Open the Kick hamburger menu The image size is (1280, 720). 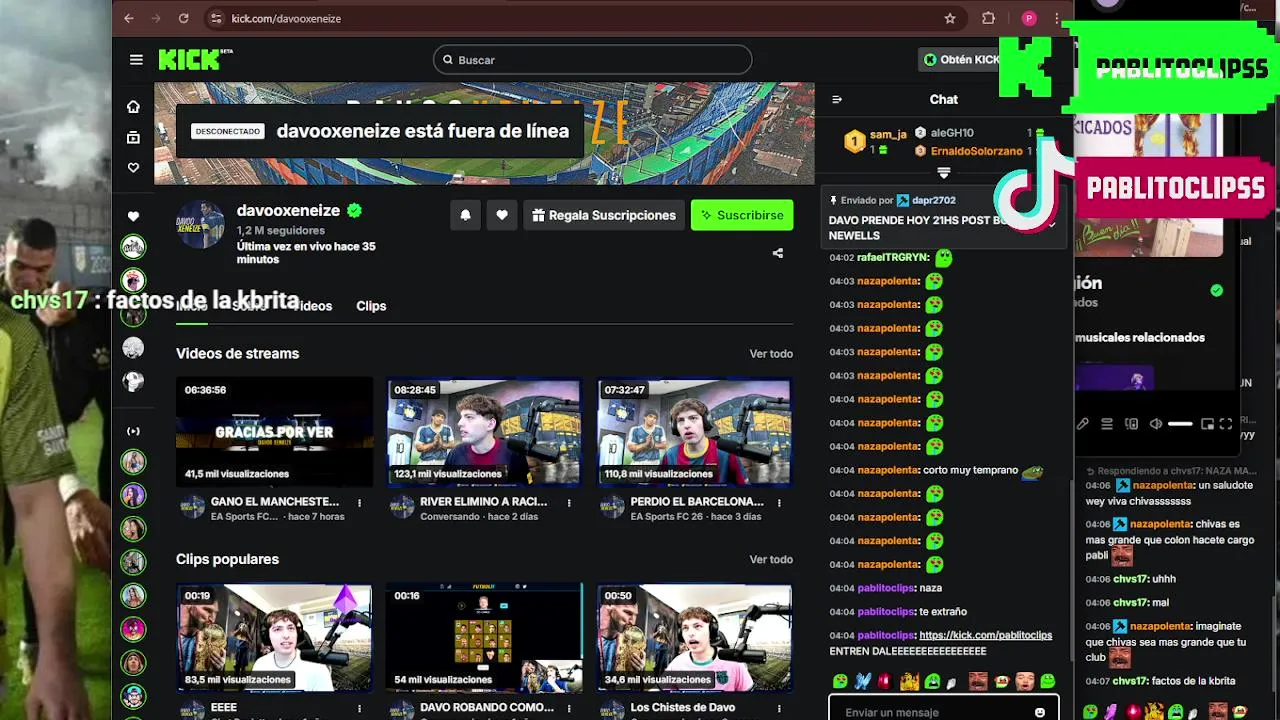click(136, 59)
